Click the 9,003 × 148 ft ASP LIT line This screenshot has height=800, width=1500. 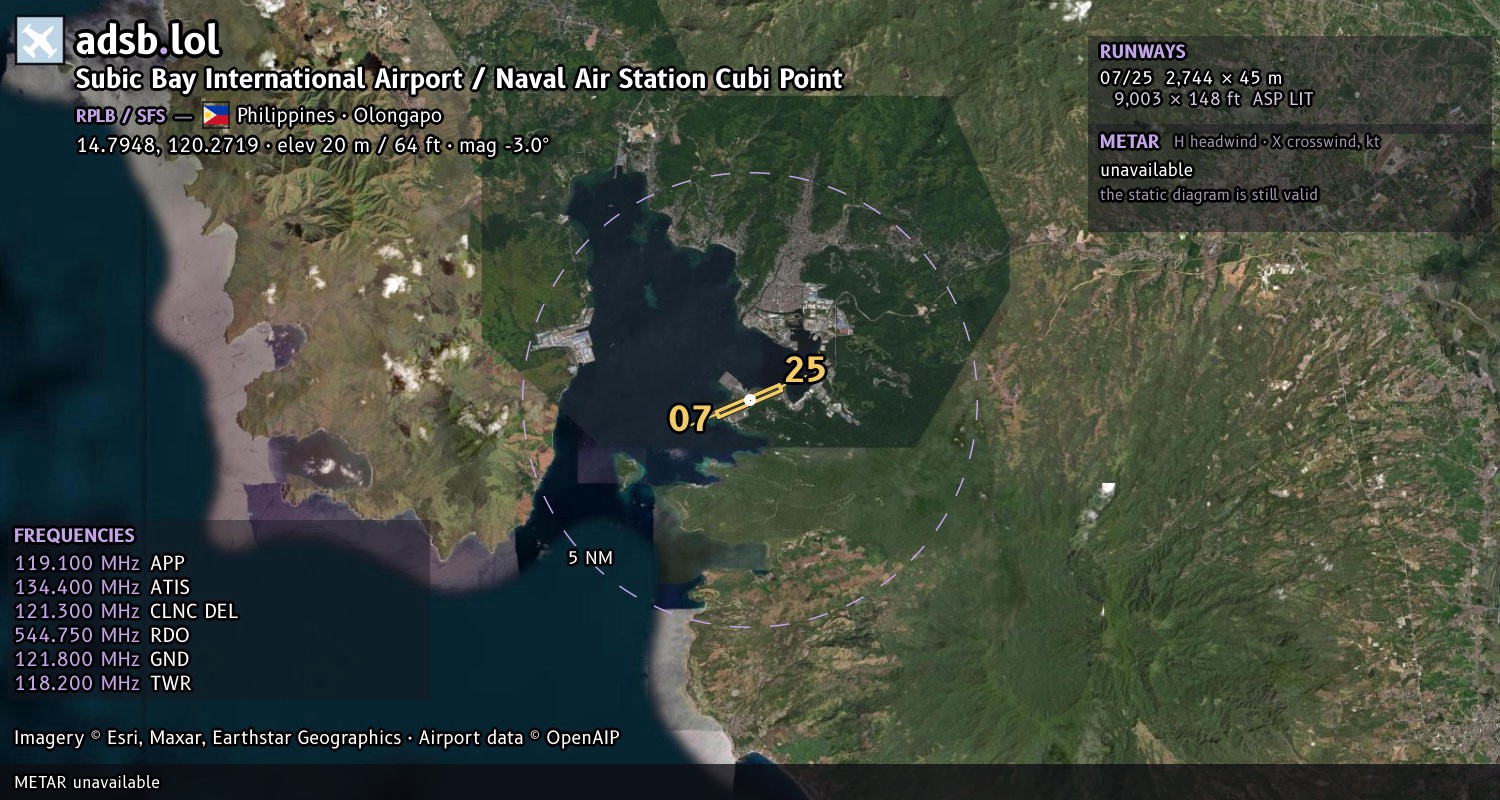(x=1213, y=99)
